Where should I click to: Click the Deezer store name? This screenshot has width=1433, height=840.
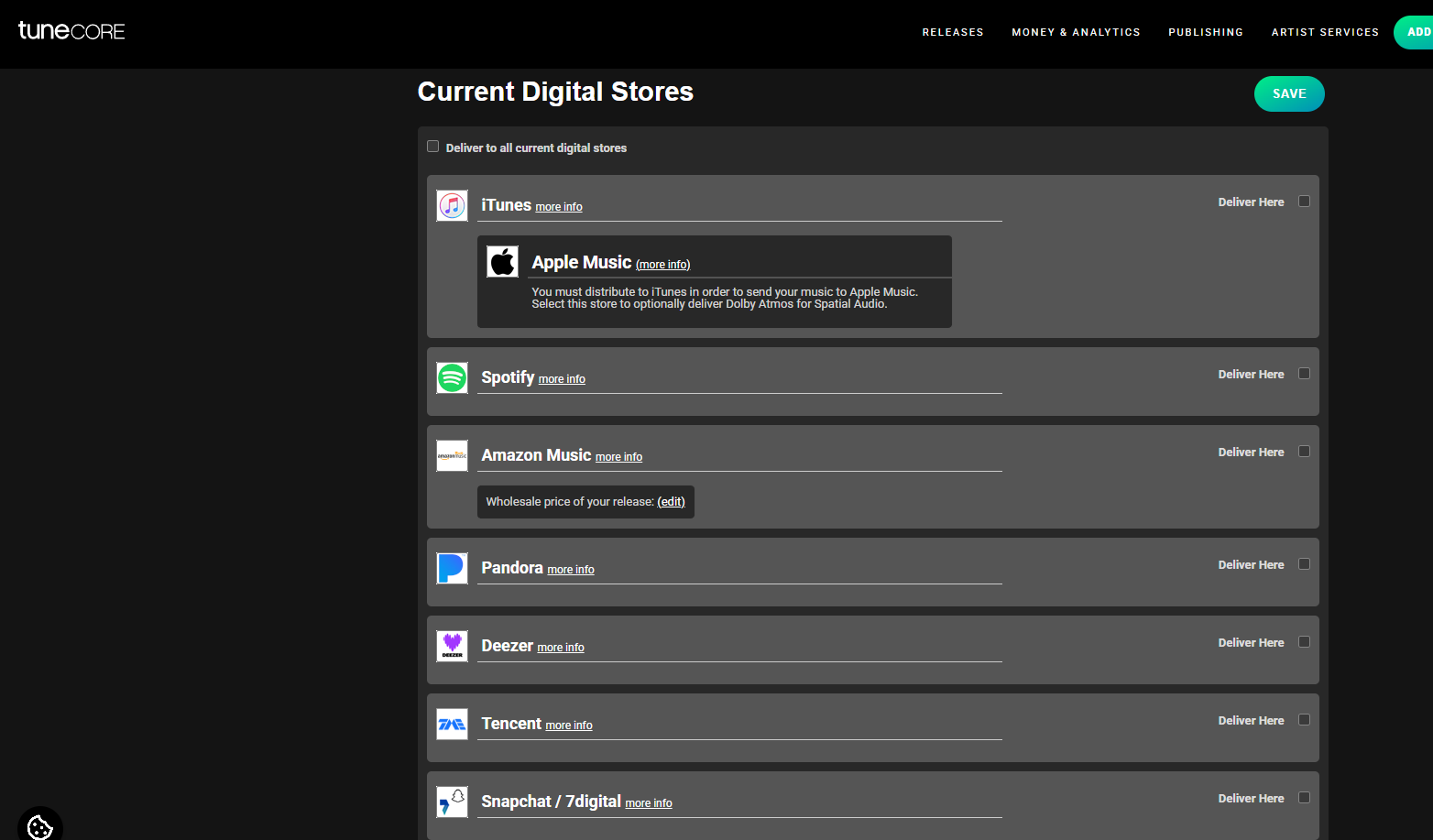(507, 646)
